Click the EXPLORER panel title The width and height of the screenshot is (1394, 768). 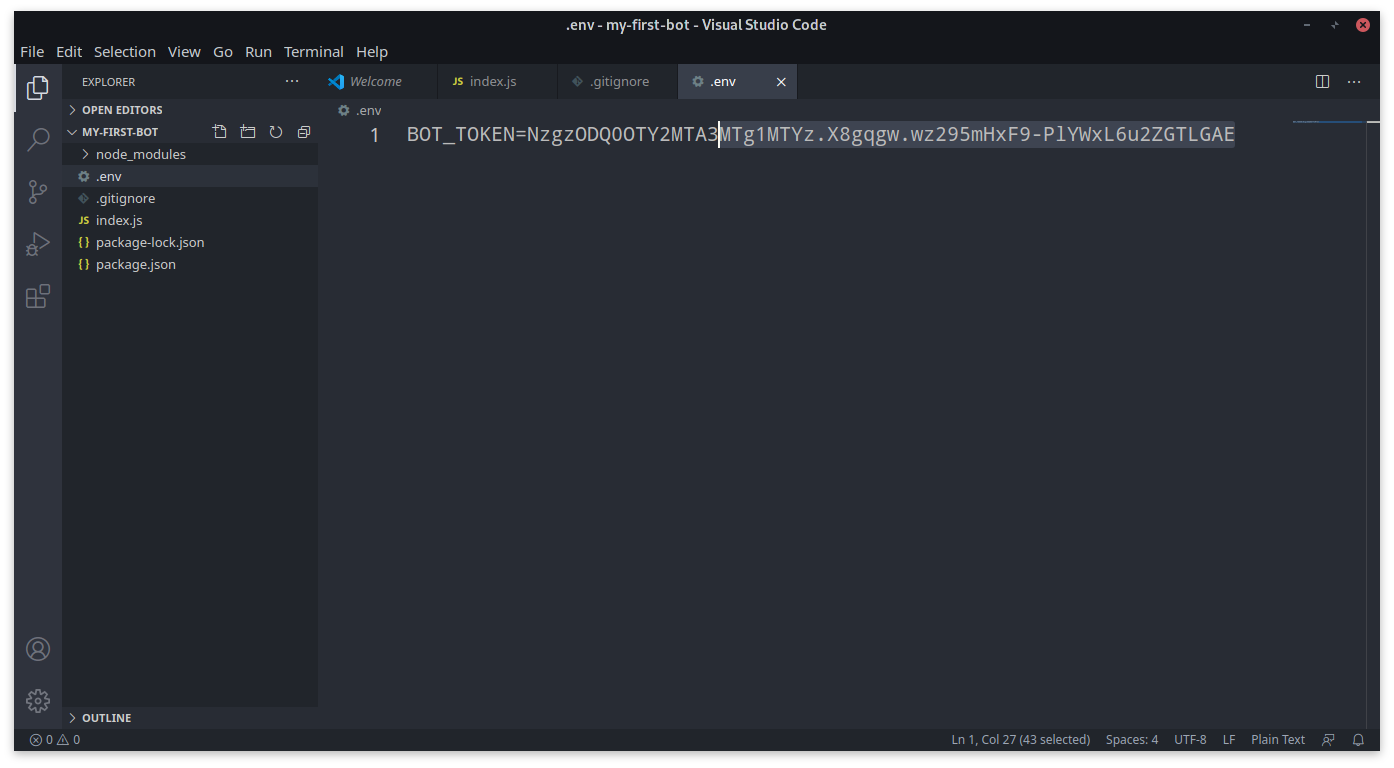coord(109,82)
